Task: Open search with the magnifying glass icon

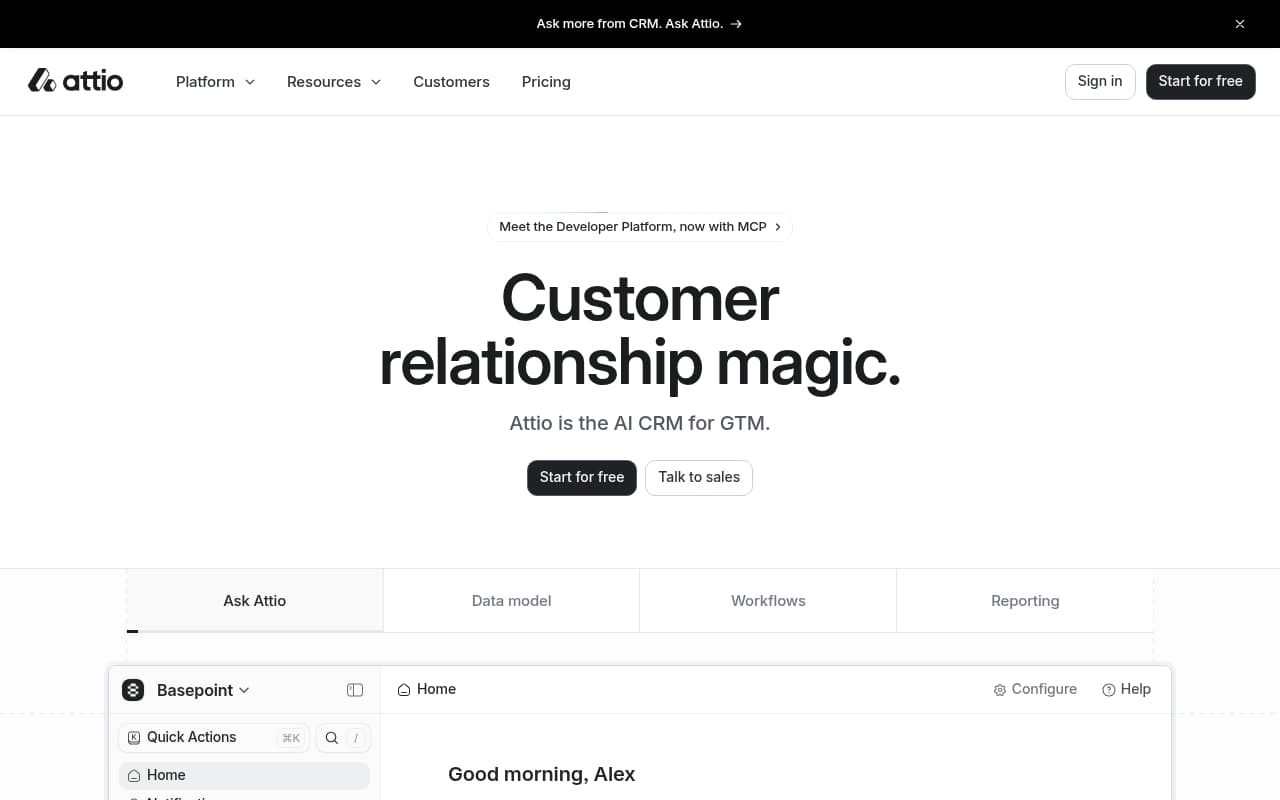Action: pyautogui.click(x=331, y=737)
